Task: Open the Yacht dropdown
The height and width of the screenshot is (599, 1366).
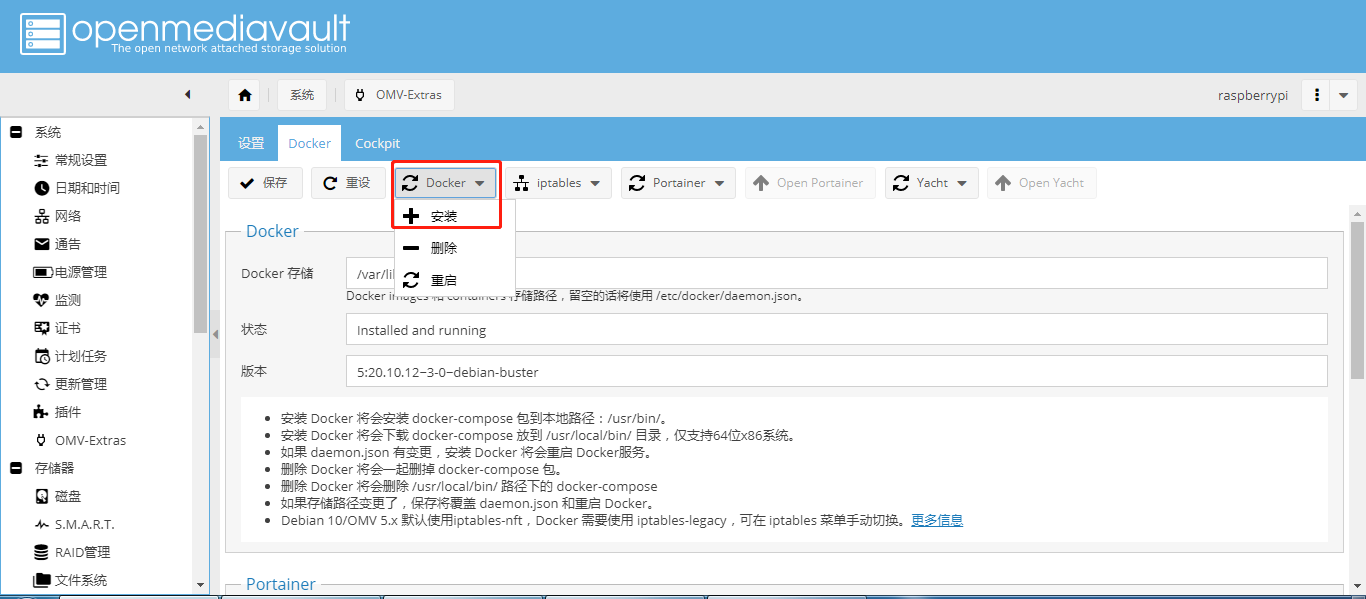Action: coord(931,182)
